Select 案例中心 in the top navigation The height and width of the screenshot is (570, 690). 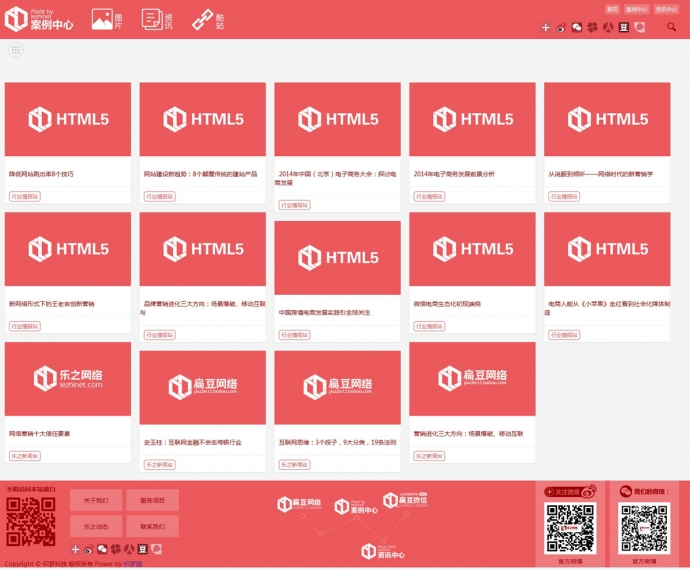coord(636,9)
